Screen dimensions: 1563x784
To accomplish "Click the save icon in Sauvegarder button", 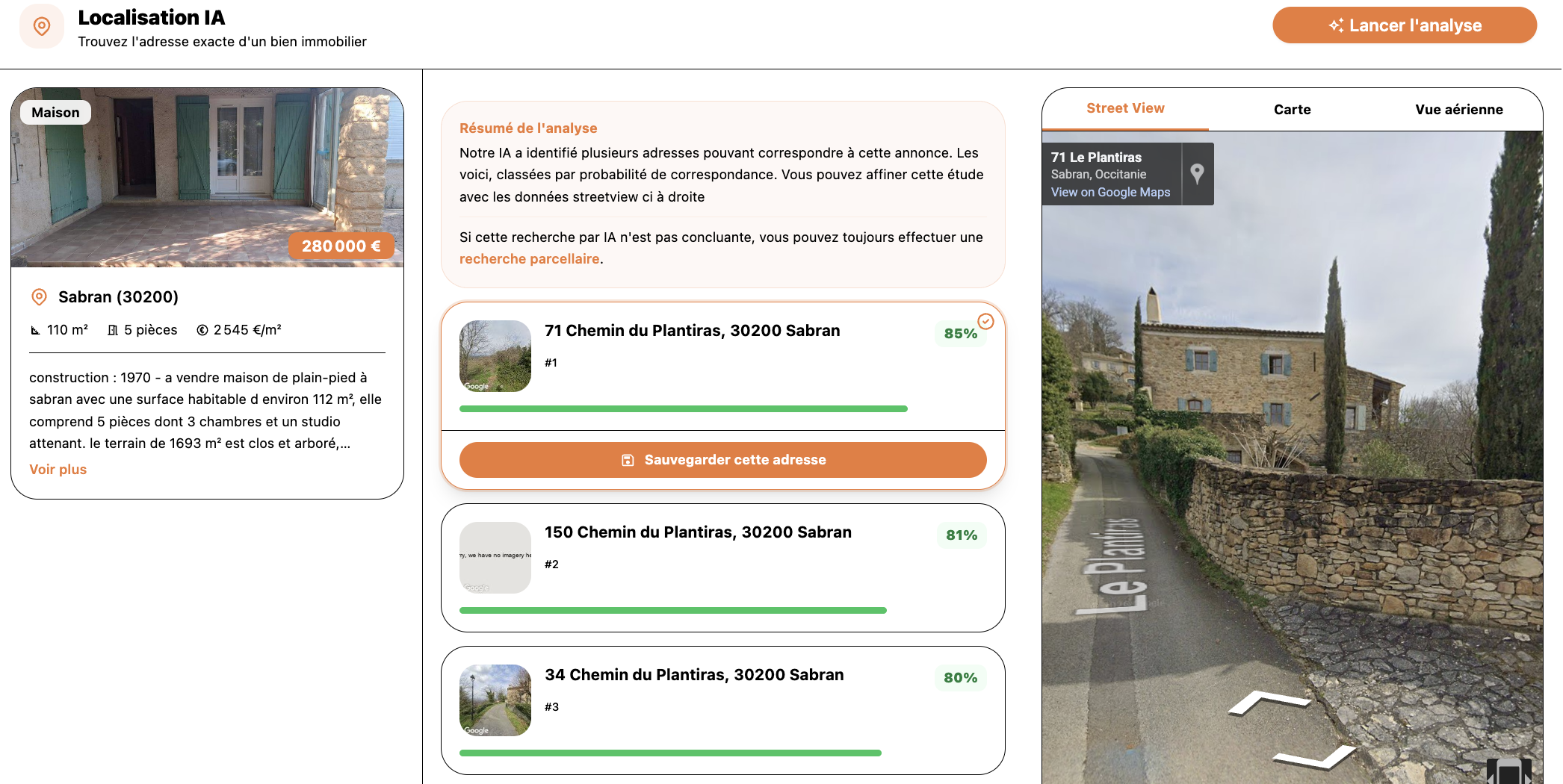I will 628,460.
